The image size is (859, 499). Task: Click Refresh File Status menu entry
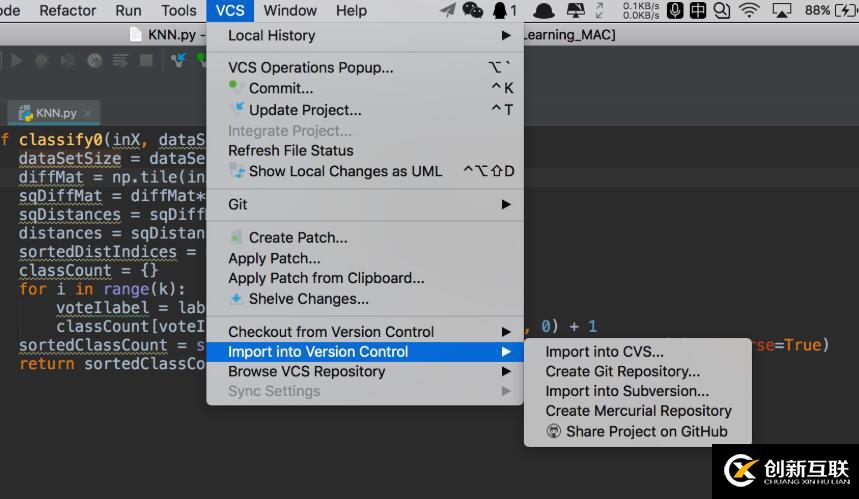pos(290,150)
